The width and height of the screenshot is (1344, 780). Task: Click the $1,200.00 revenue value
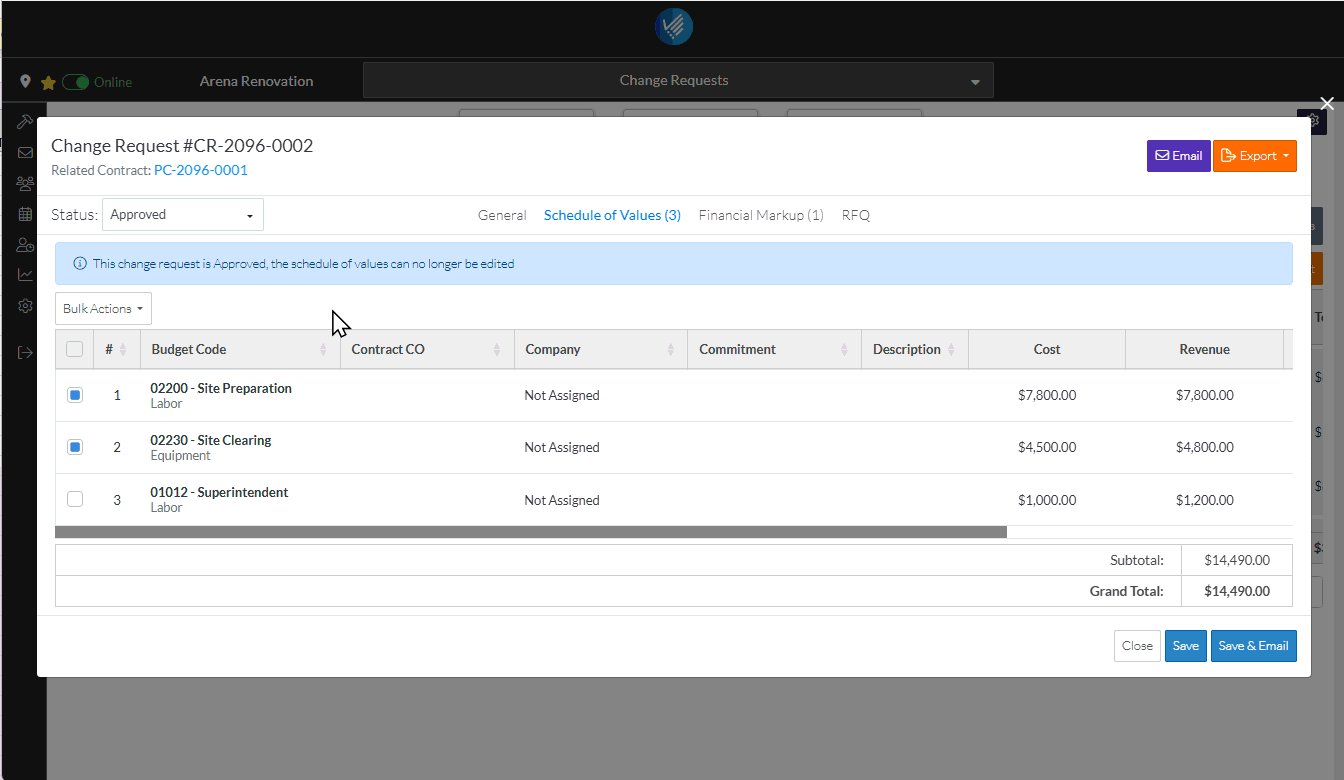pos(1204,500)
